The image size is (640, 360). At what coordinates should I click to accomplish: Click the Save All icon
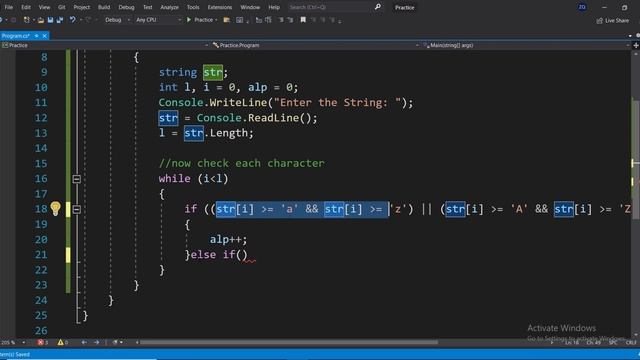pyautogui.click(x=60, y=20)
